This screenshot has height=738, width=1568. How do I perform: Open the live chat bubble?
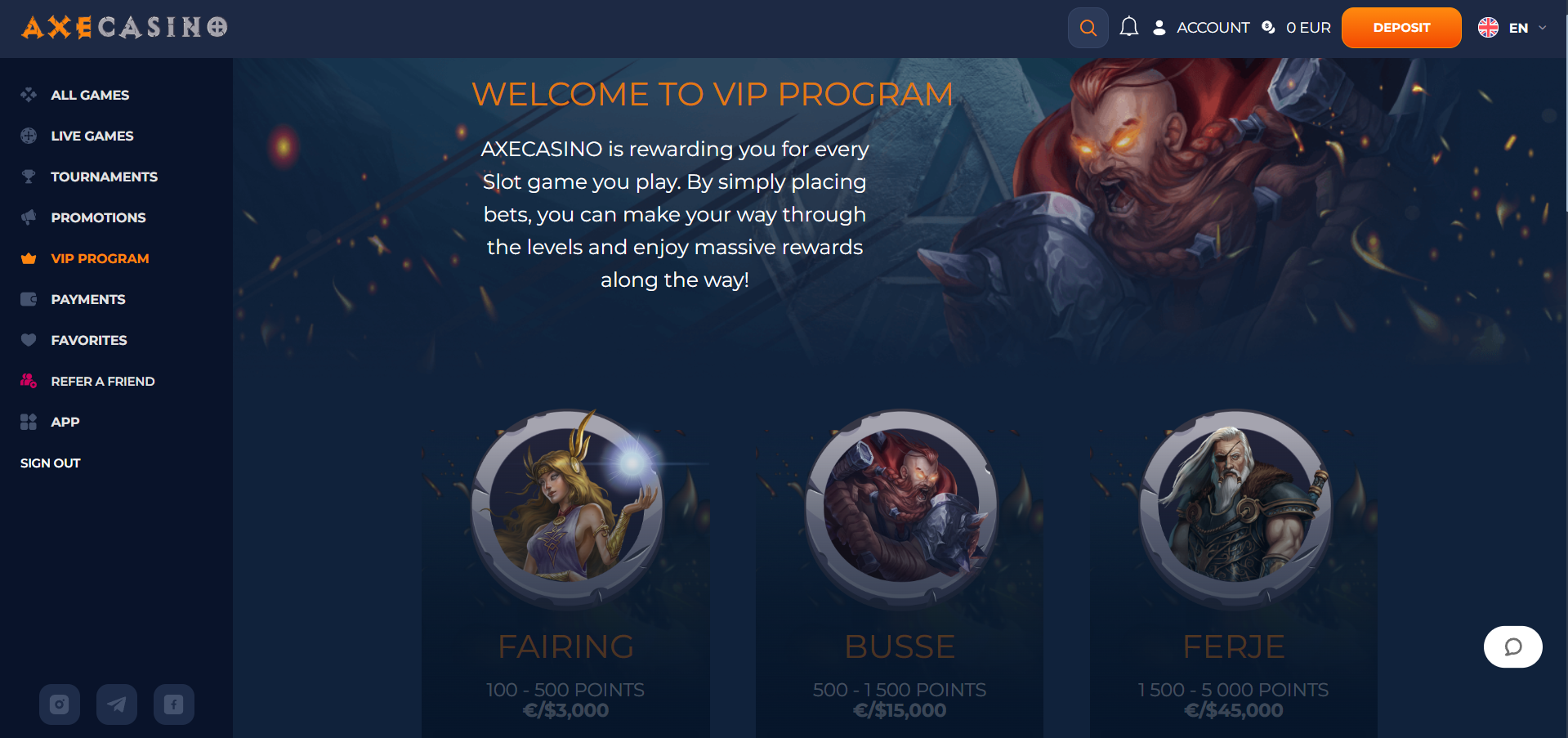coord(1512,646)
